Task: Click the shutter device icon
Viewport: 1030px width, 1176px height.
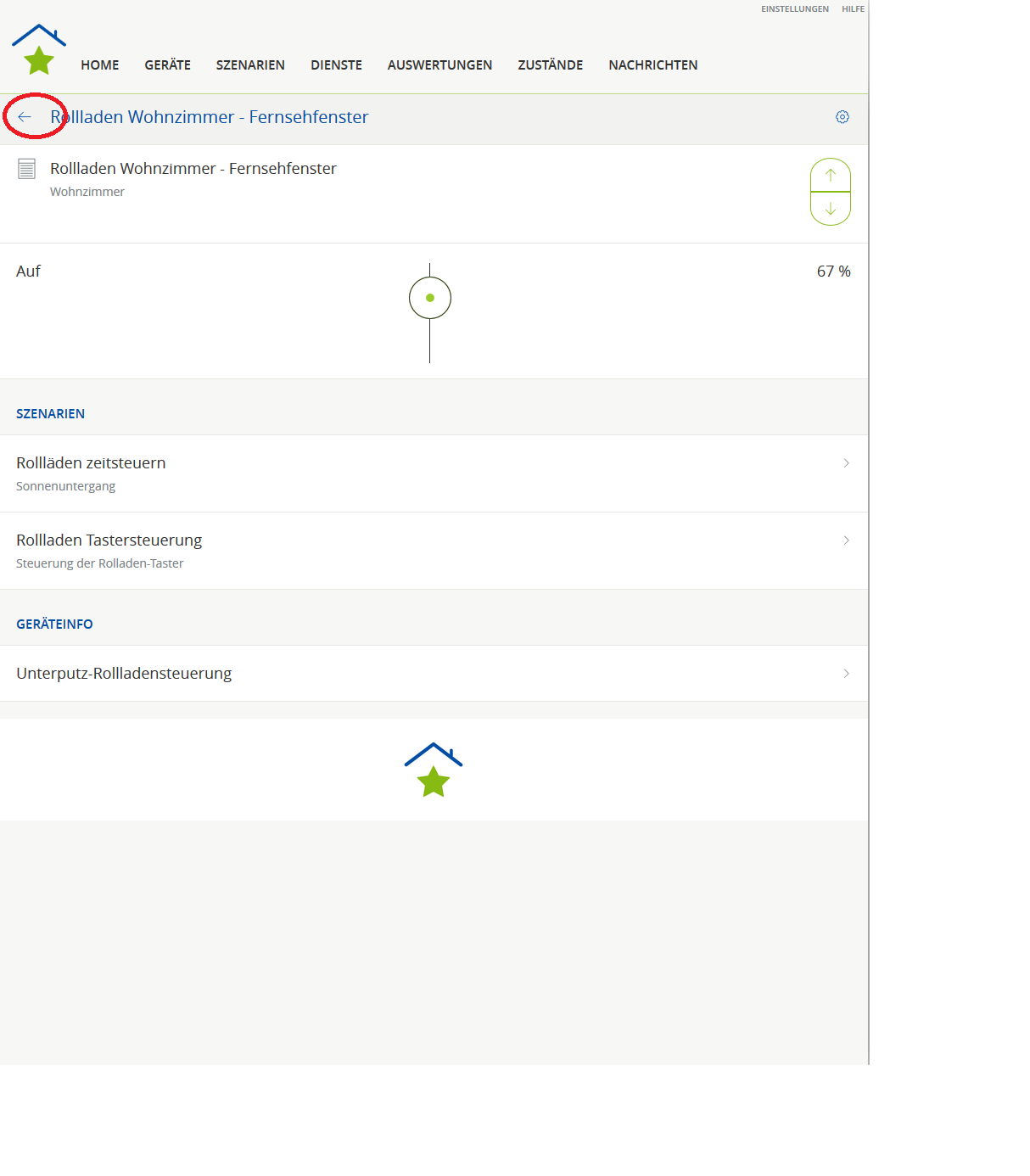Action: click(26, 169)
